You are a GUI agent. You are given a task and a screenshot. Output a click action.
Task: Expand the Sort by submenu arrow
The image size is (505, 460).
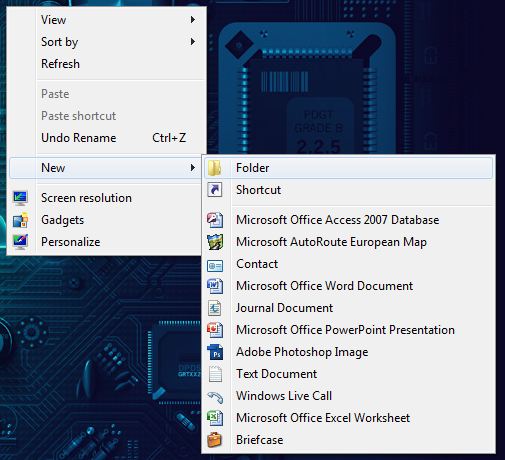[x=192, y=42]
